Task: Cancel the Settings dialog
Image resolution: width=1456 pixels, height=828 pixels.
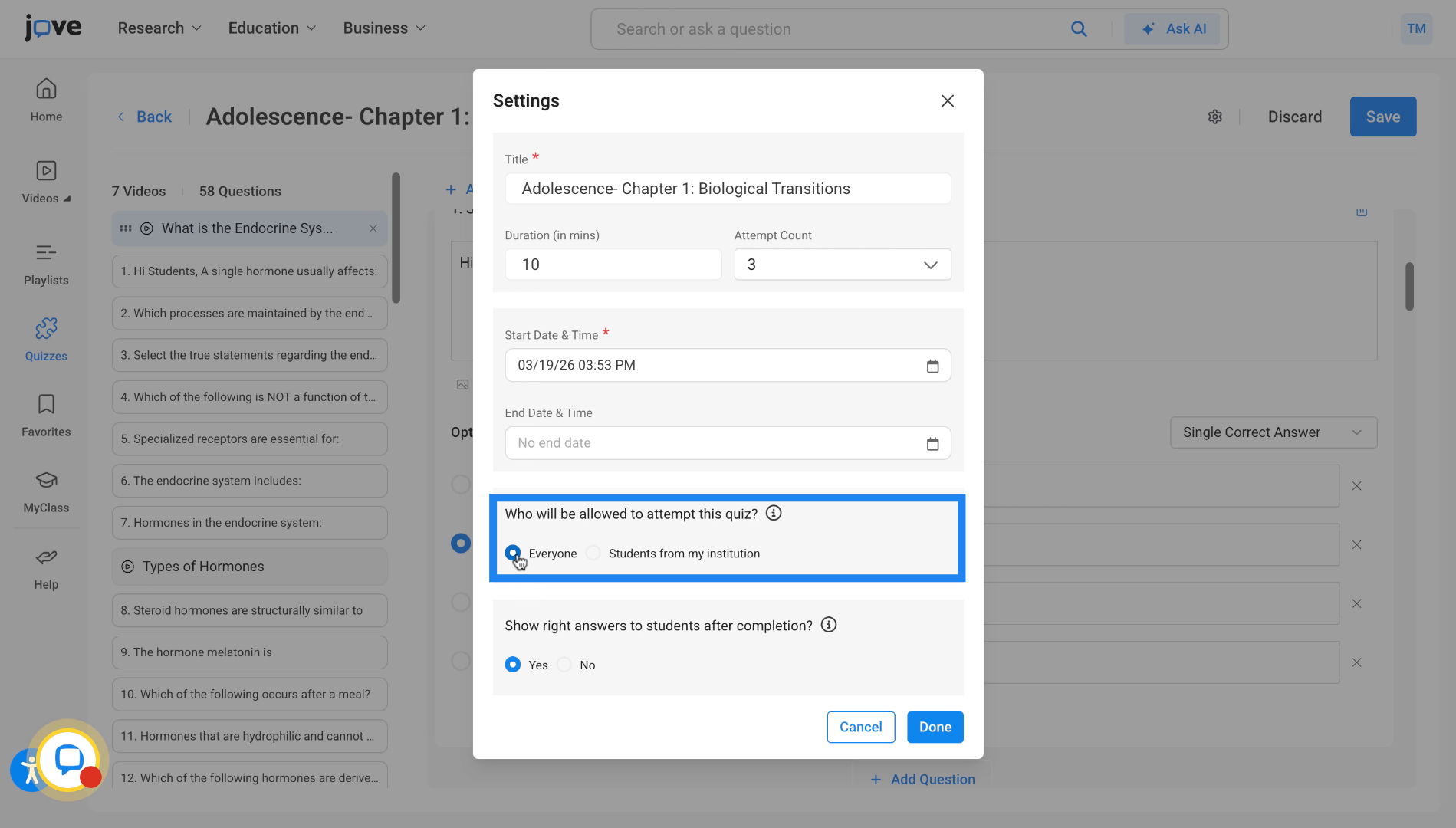Action: (860, 727)
